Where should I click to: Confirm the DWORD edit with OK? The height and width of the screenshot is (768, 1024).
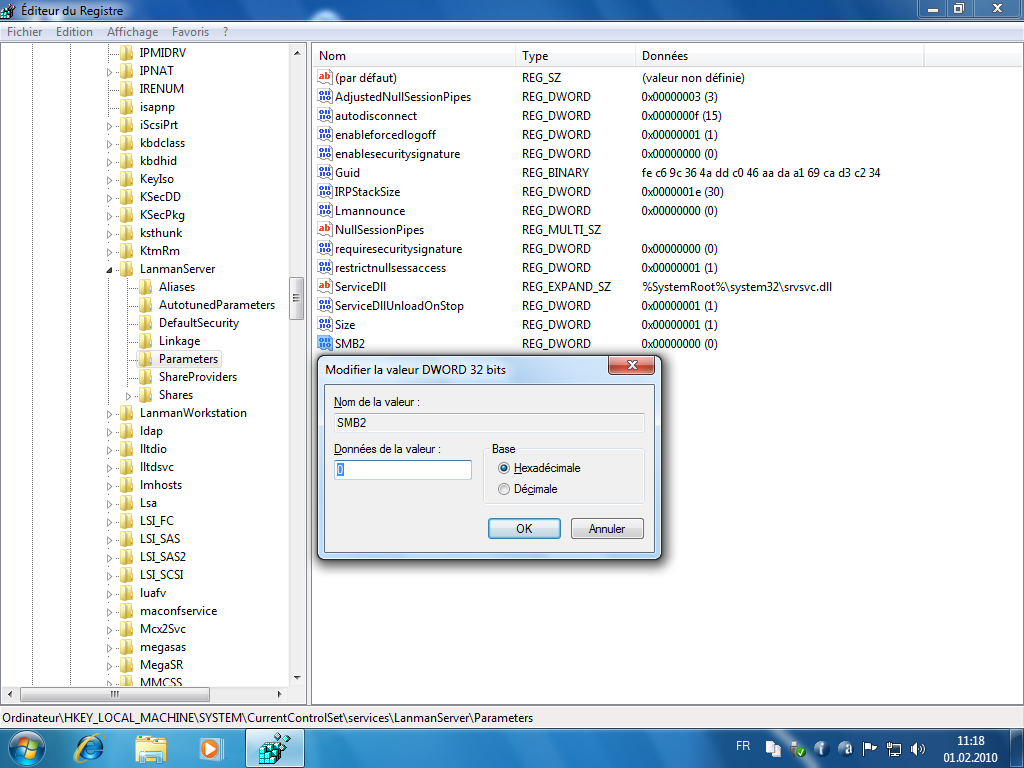(x=524, y=529)
